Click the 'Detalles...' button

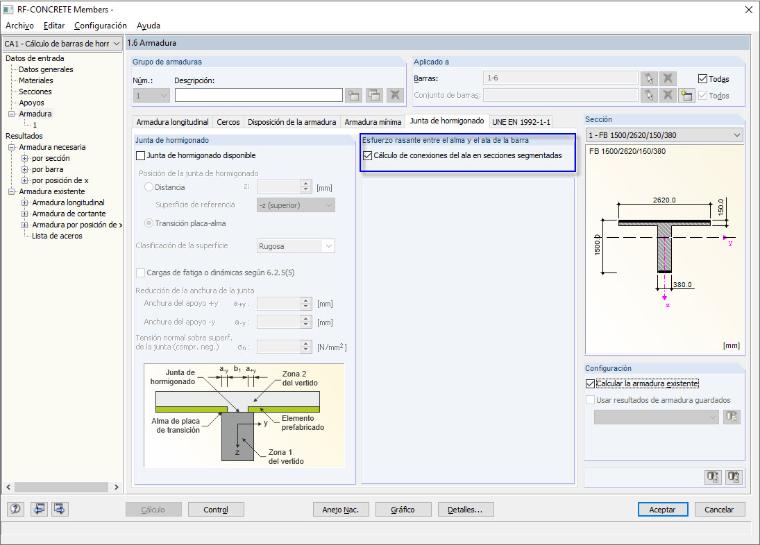(465, 510)
